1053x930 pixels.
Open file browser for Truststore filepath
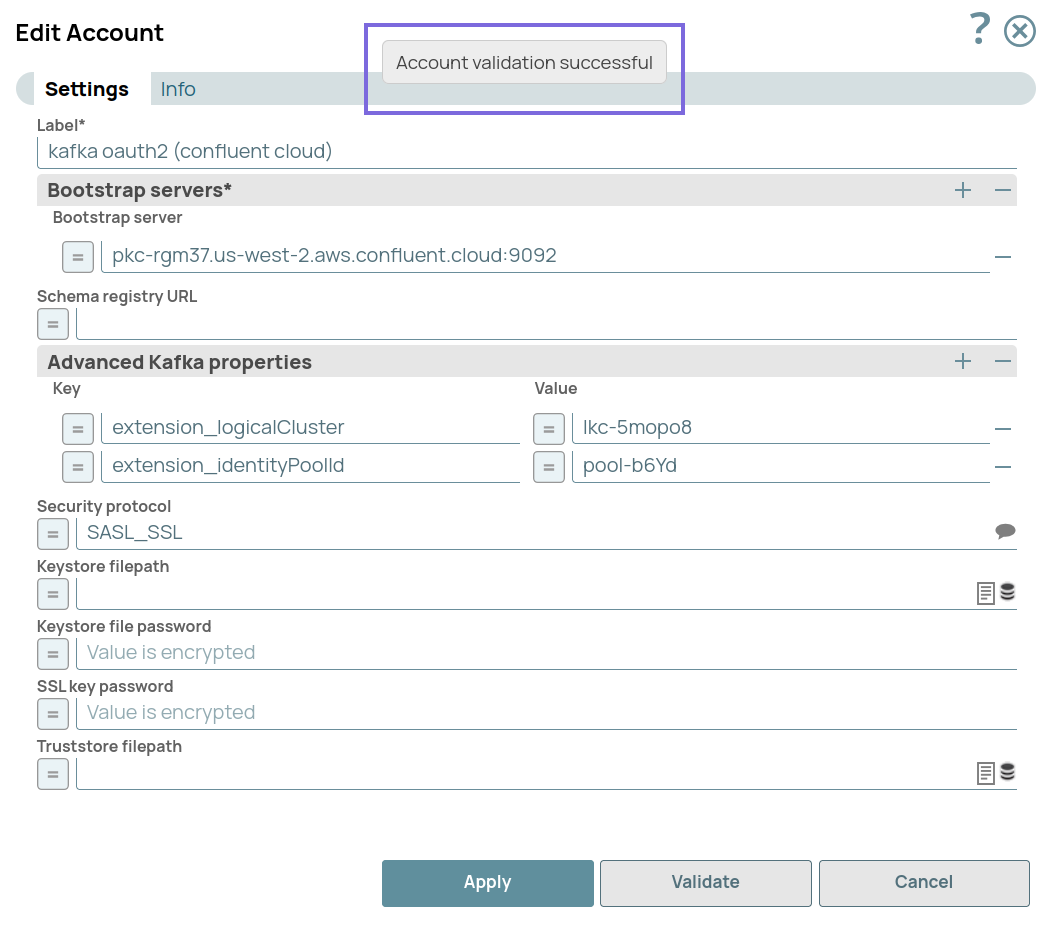pyautogui.click(x=986, y=773)
